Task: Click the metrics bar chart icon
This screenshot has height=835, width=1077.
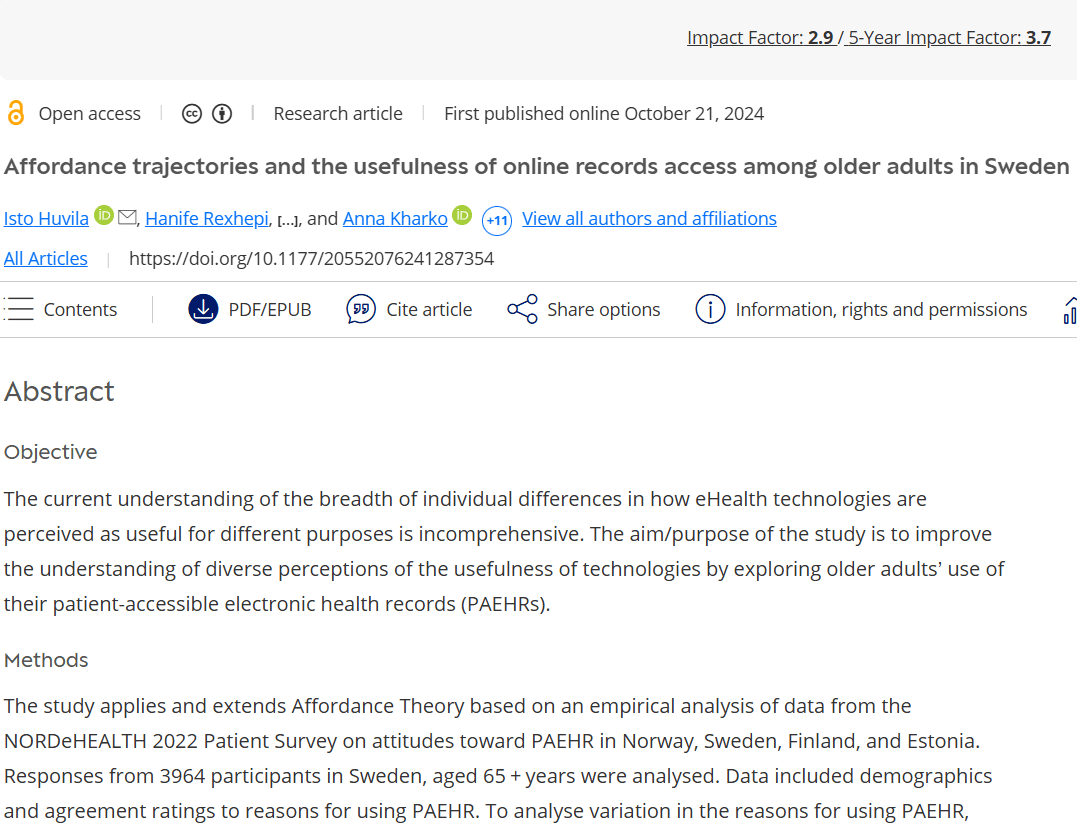Action: [1069, 310]
